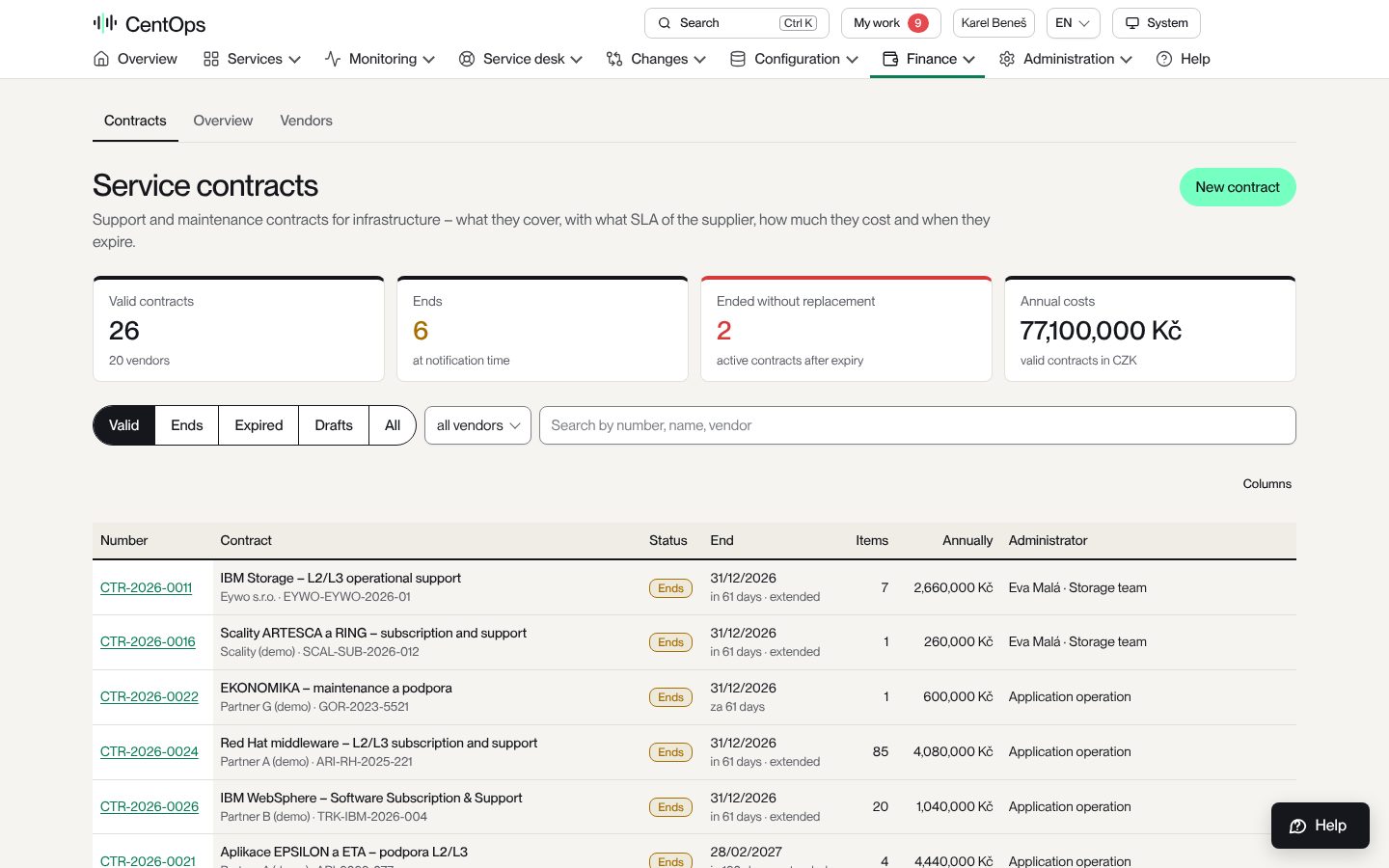Click the Annual costs summary card
The image size is (1389, 868).
(1150, 329)
